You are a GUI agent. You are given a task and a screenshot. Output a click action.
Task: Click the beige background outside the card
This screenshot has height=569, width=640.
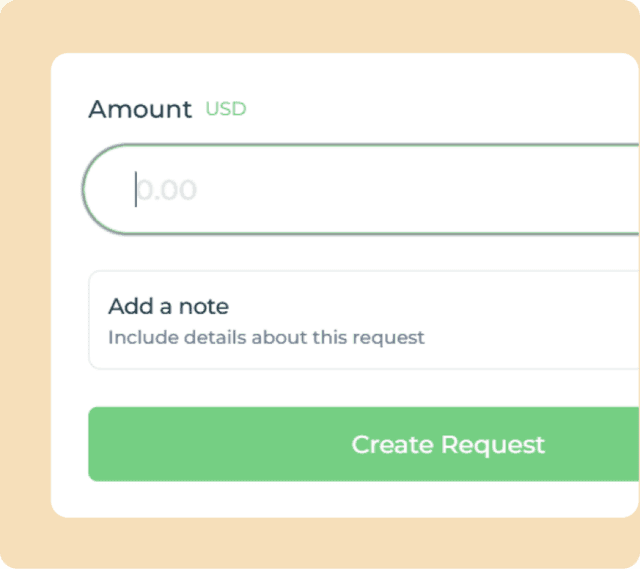(24, 300)
